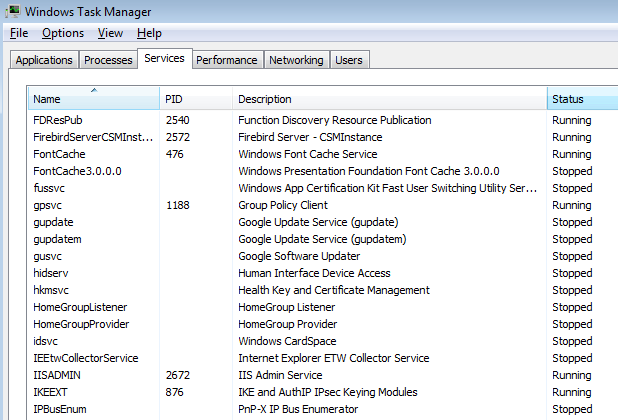
Task: Switch to the Networking tab
Action: click(x=296, y=60)
